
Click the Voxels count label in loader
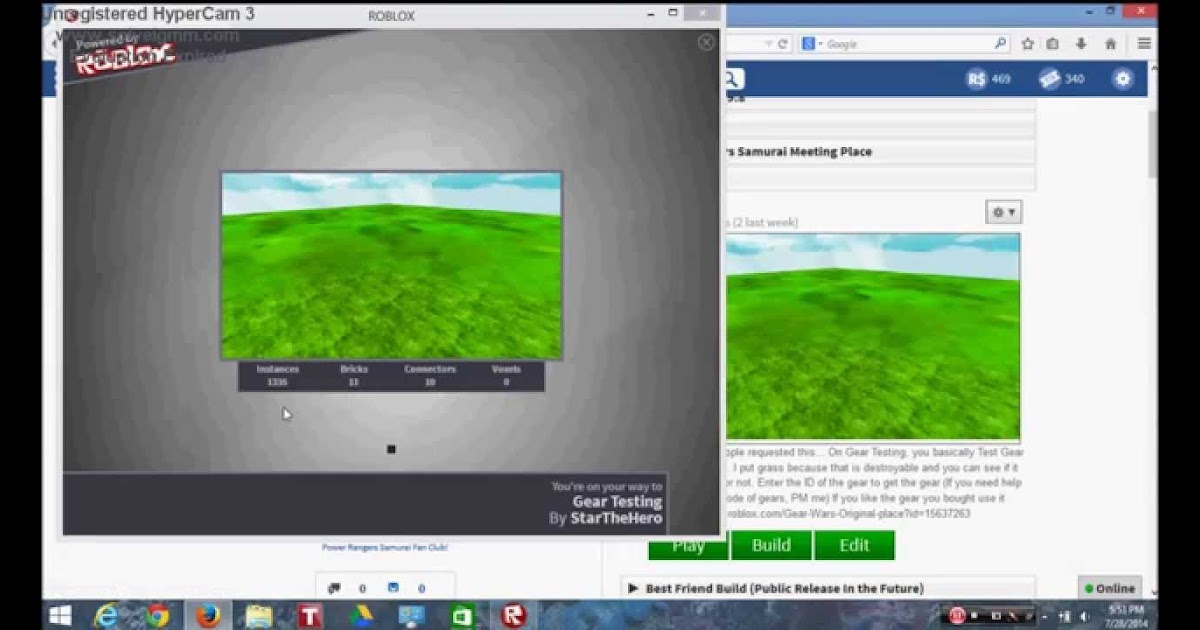tap(506, 369)
